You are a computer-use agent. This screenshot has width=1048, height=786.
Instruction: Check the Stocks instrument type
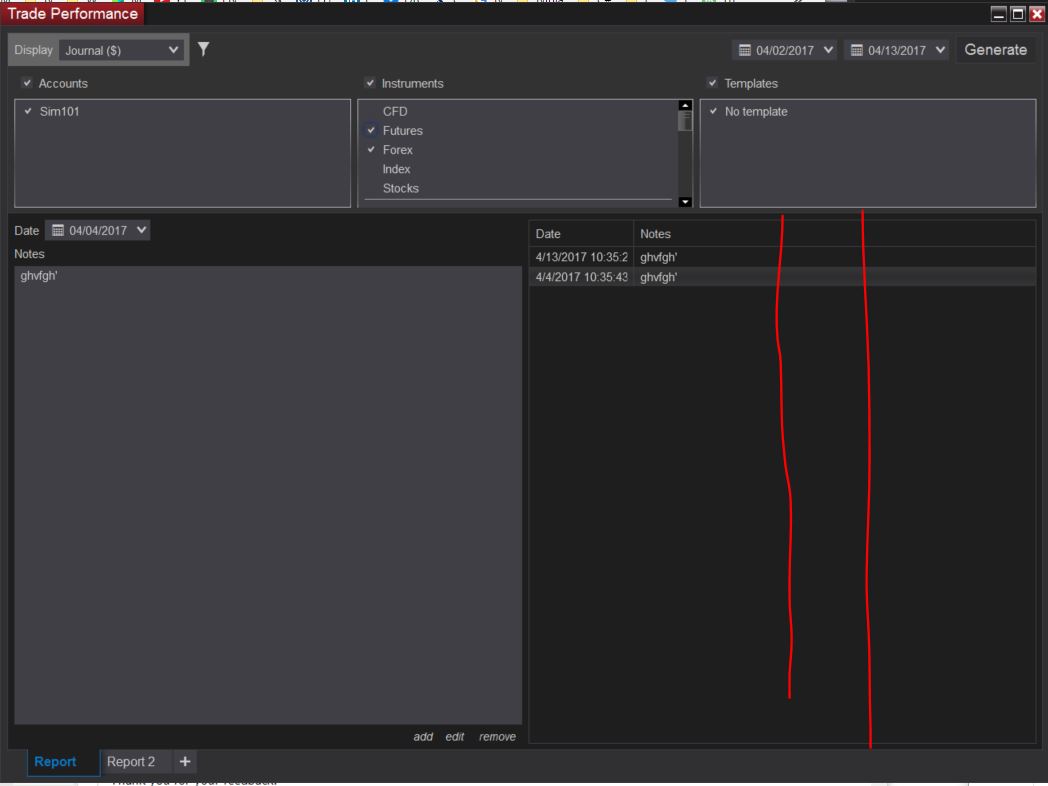click(x=372, y=188)
